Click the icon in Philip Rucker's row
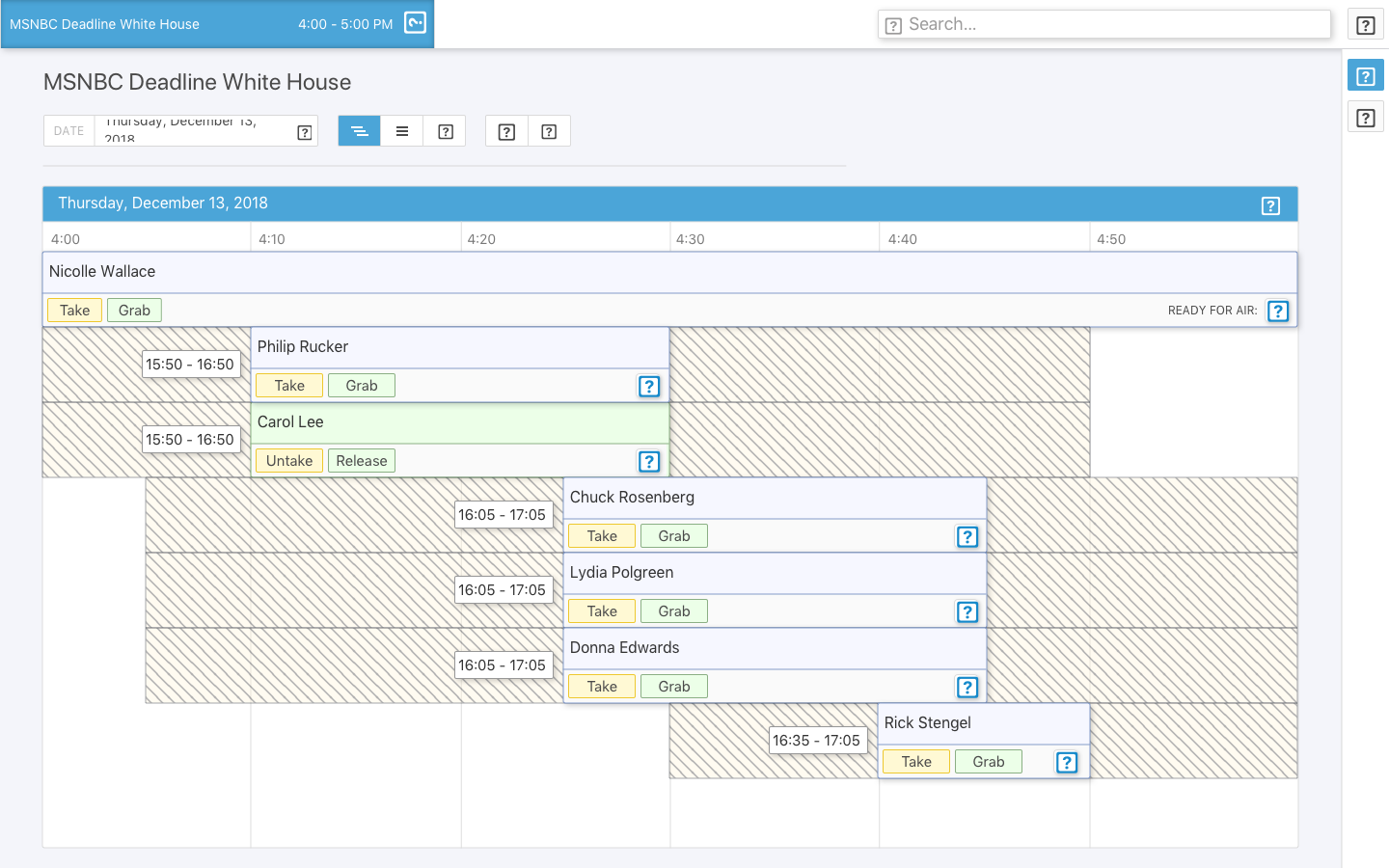Screen dimensions: 1389x868 click(x=649, y=386)
